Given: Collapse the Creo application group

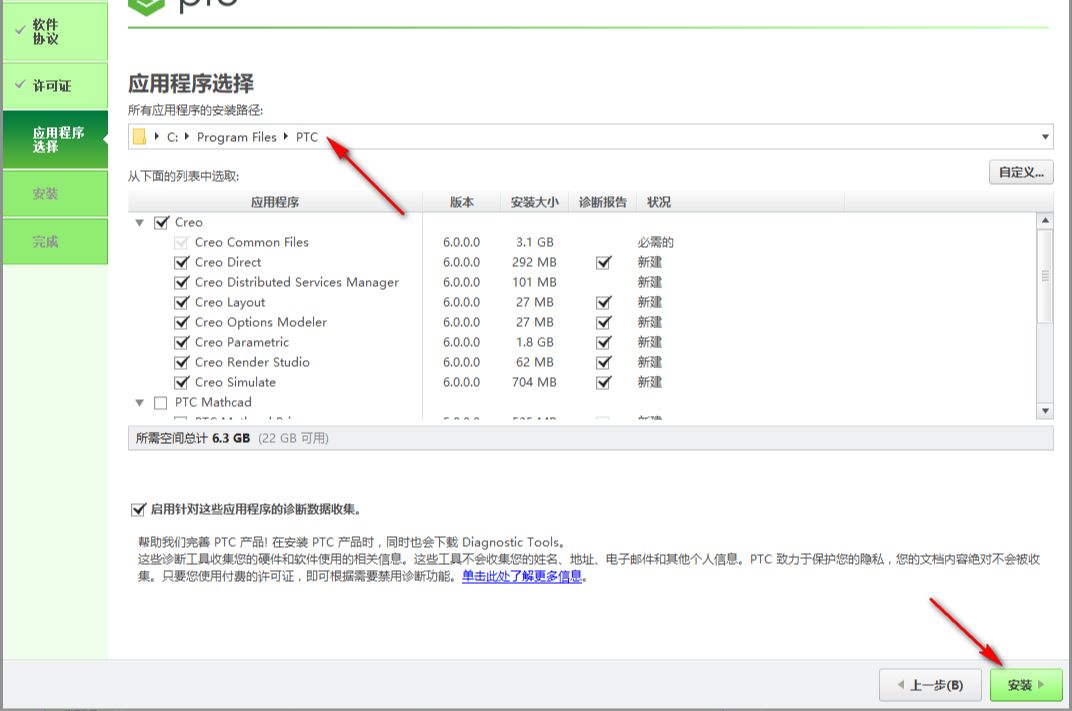Looking at the screenshot, I should tap(139, 223).
